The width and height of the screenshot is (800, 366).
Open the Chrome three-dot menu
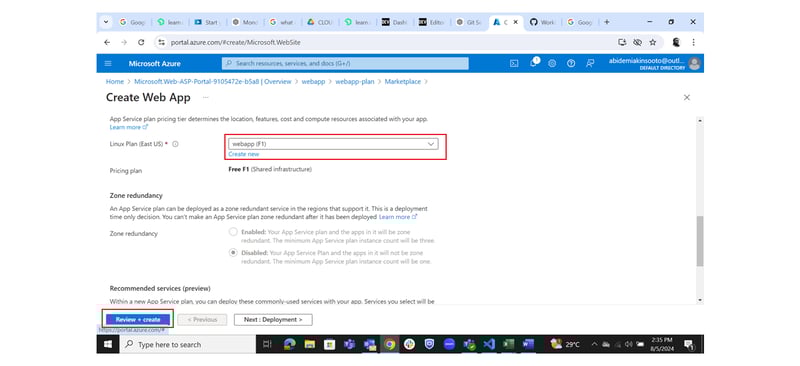693,42
